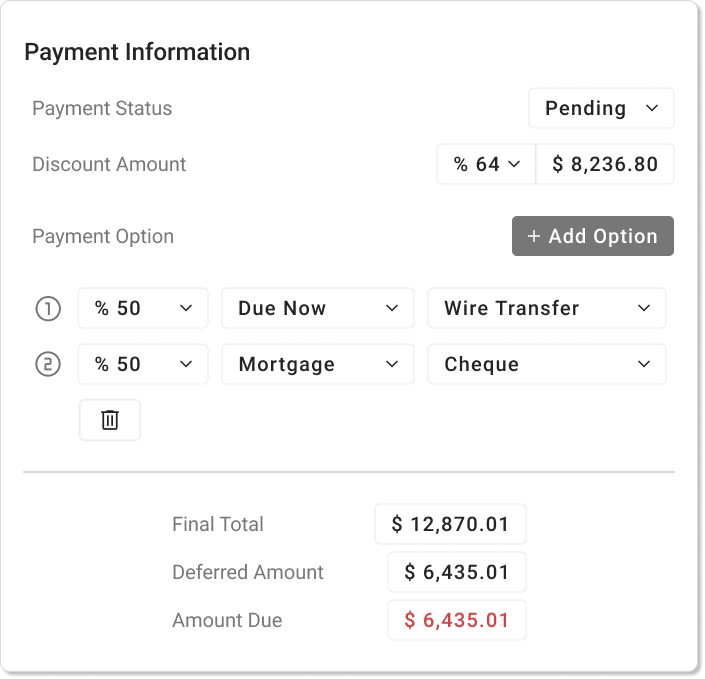The width and height of the screenshot is (705, 679).
Task: Click the trash delete icon
Action: tap(110, 420)
